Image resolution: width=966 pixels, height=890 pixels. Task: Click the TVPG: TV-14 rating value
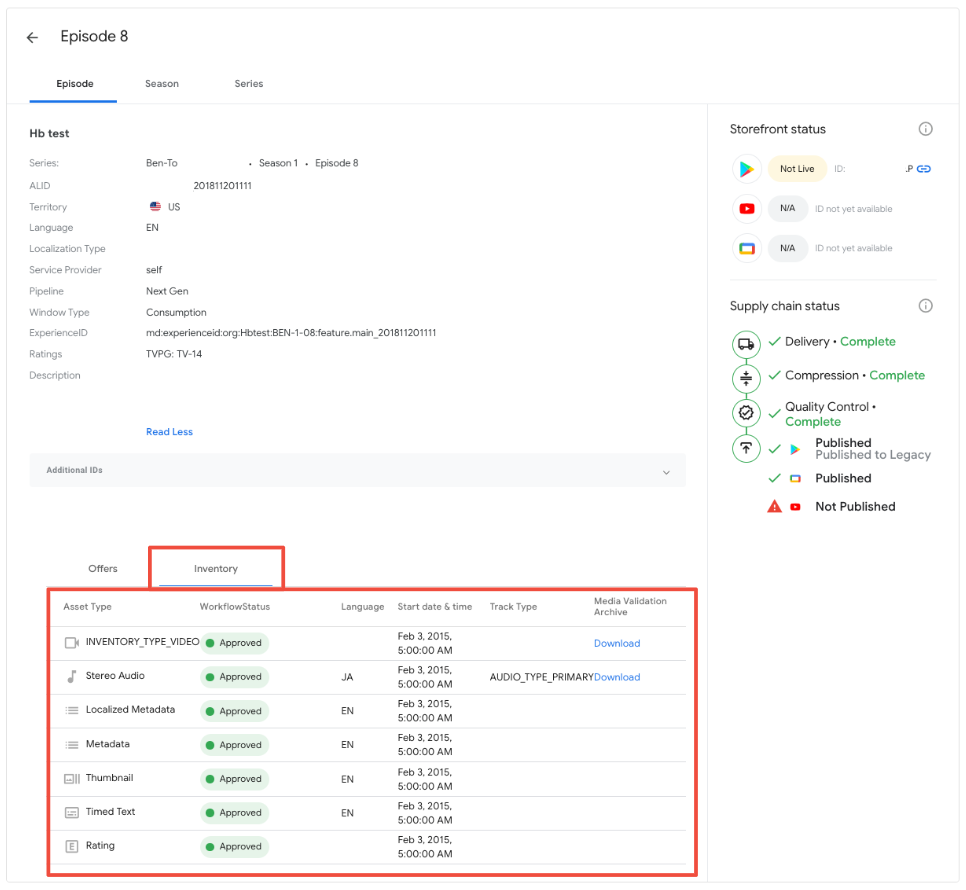point(174,354)
